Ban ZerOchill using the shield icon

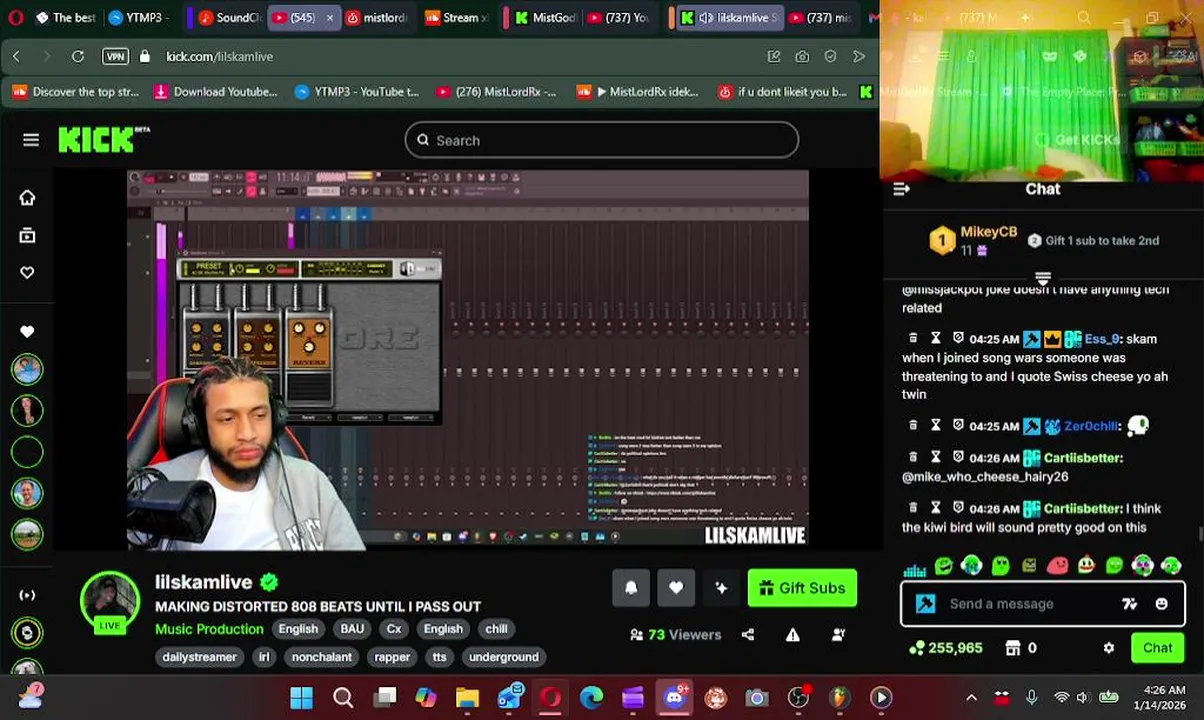(958, 426)
